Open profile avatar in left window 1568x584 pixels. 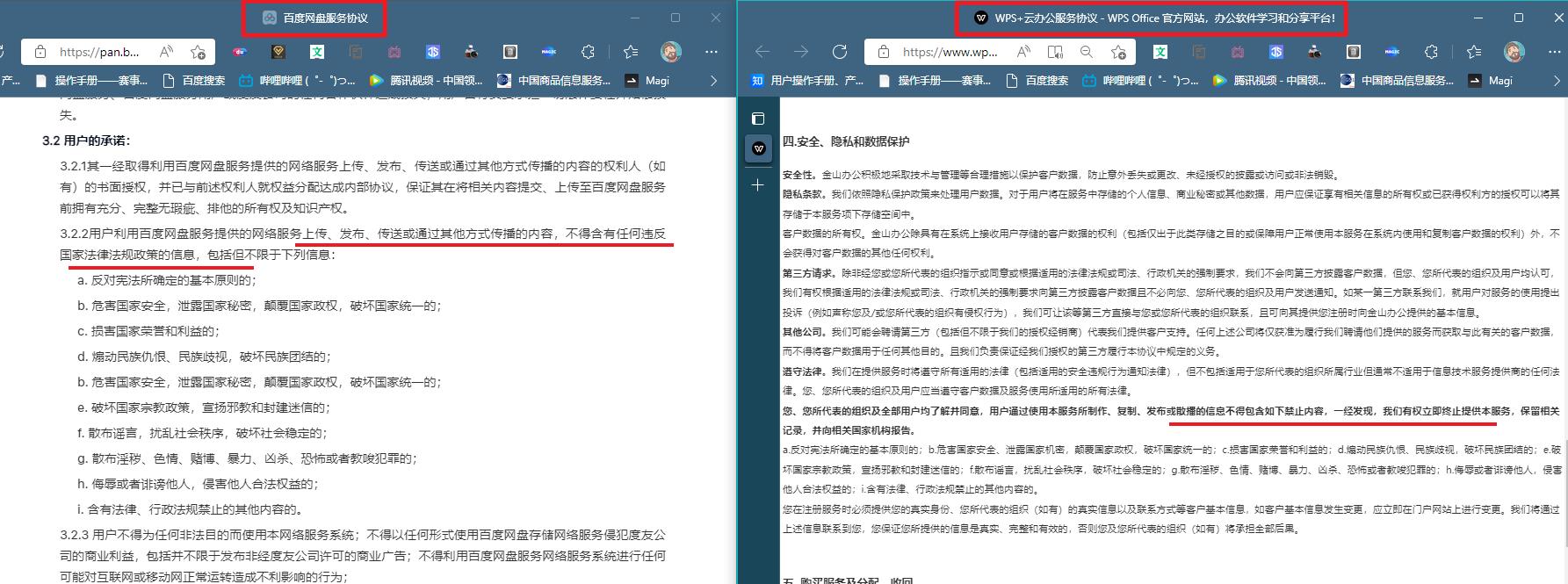coord(671,51)
